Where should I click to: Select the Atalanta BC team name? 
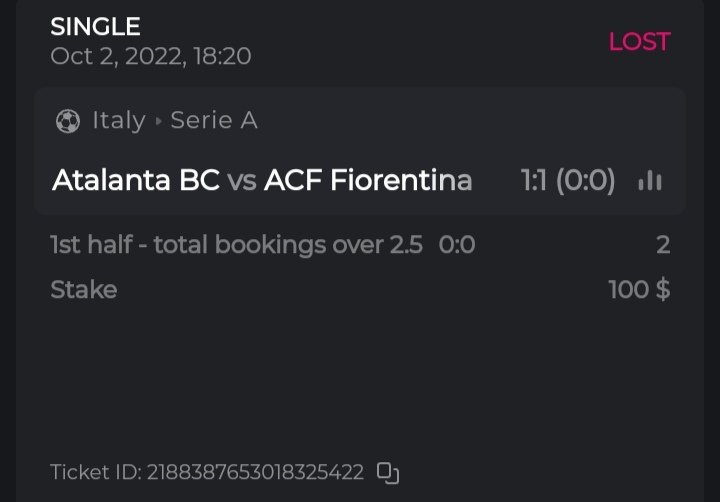[136, 181]
